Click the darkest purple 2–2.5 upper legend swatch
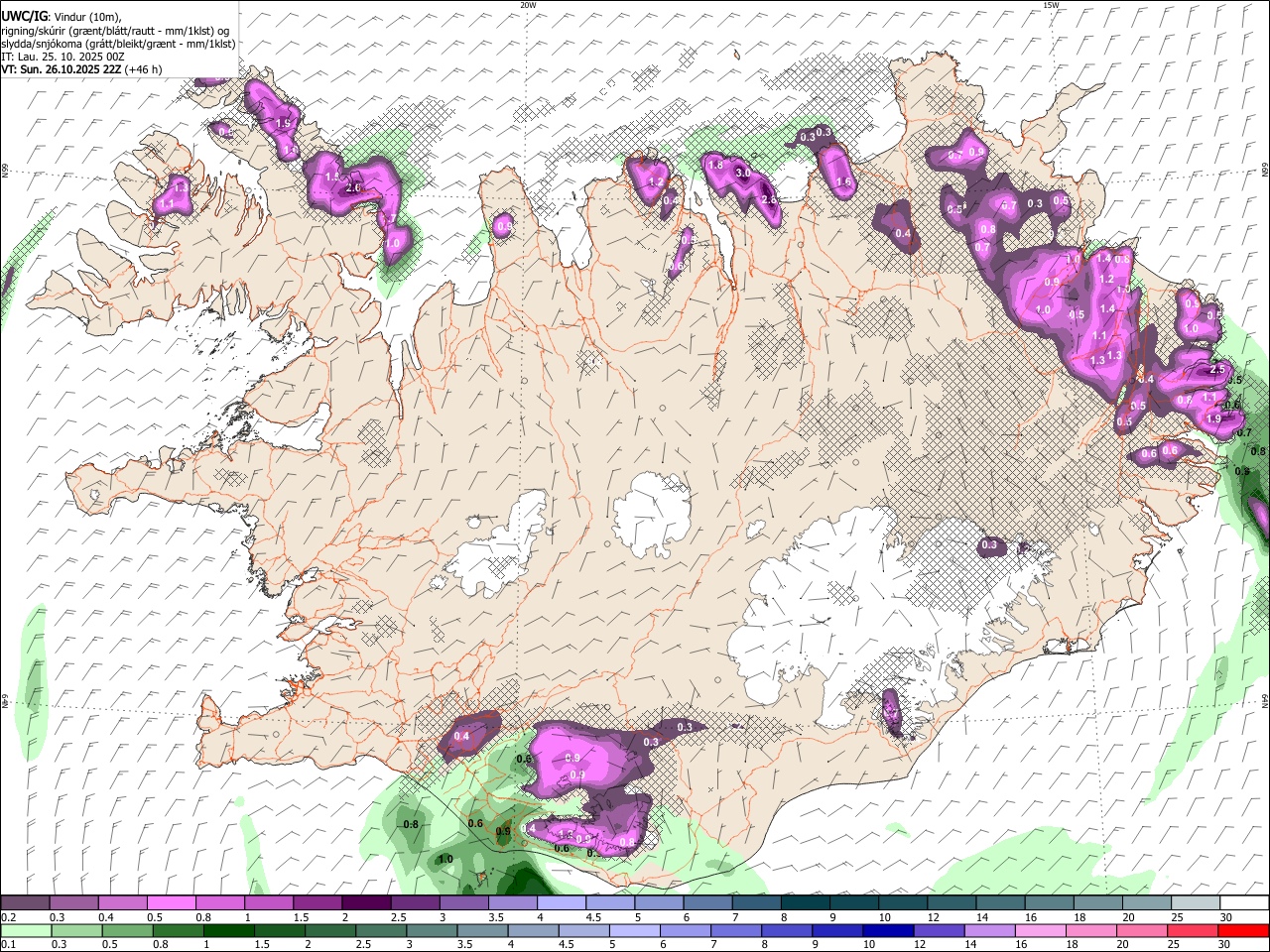This screenshot has height=952, width=1270. coord(365,903)
